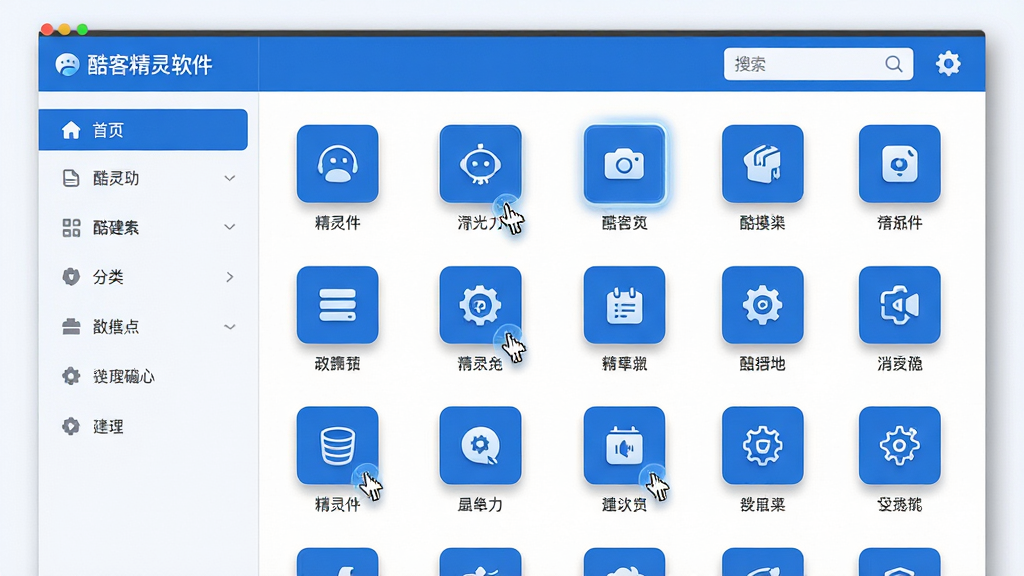
Task: Open the plain gear tile right of shield gear
Action: tap(899, 445)
